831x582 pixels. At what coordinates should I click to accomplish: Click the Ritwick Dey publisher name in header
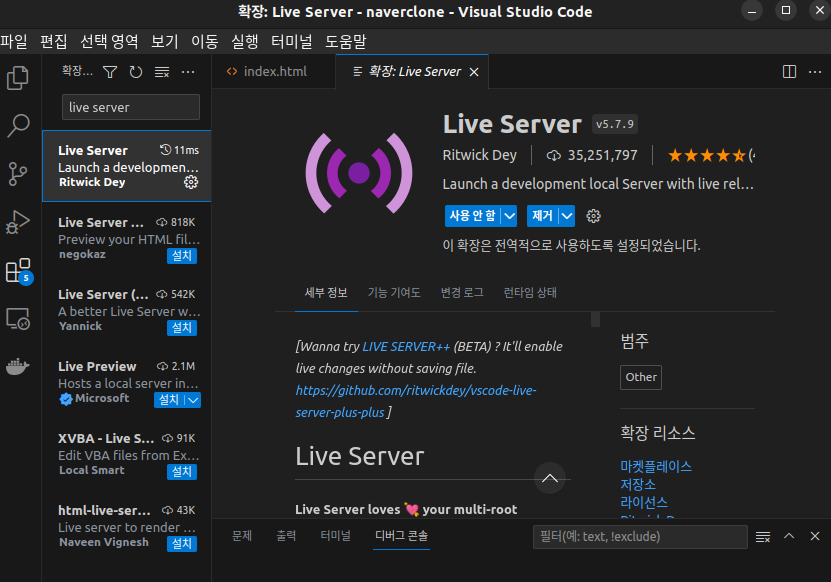480,155
